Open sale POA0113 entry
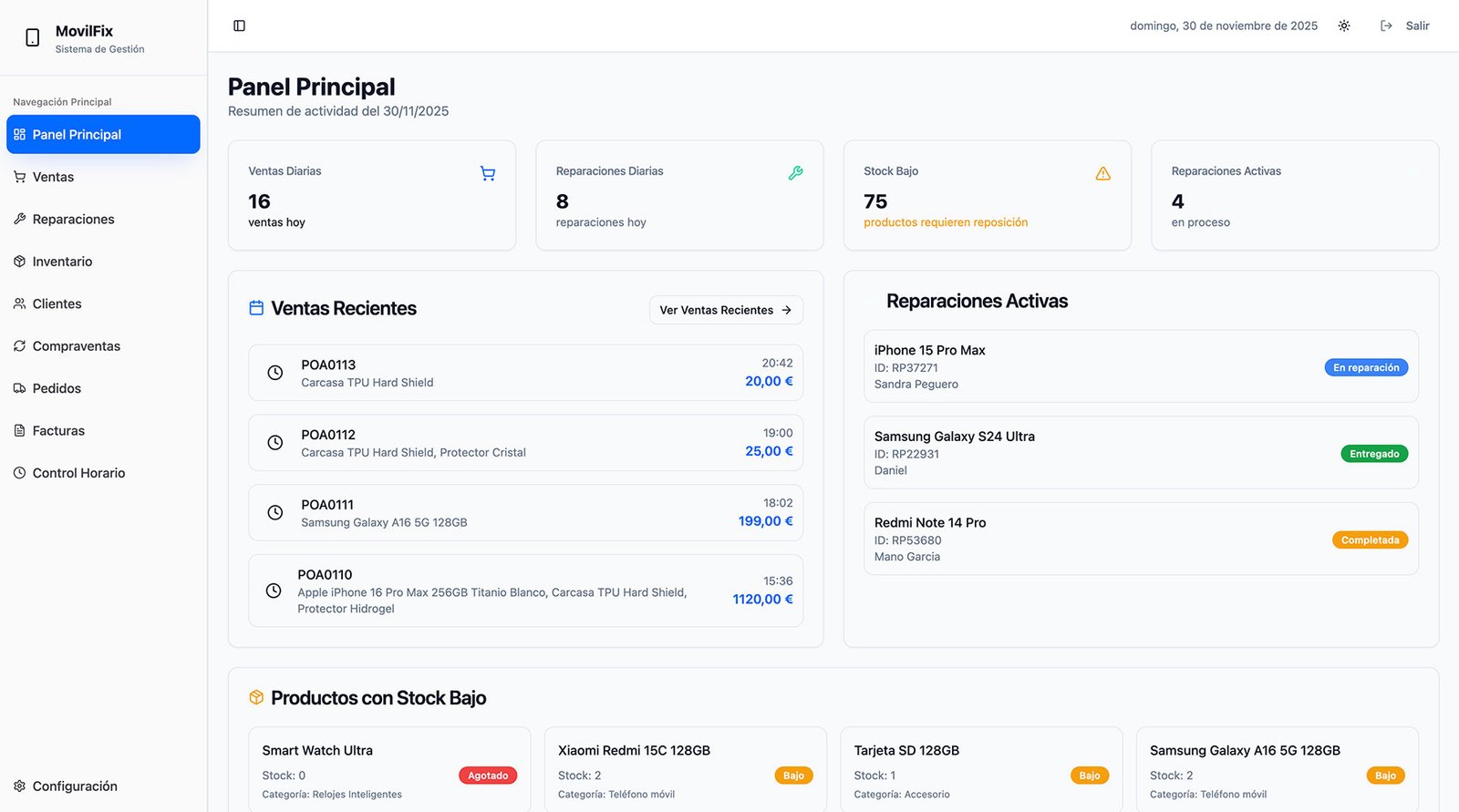The image size is (1459, 812). click(x=525, y=373)
